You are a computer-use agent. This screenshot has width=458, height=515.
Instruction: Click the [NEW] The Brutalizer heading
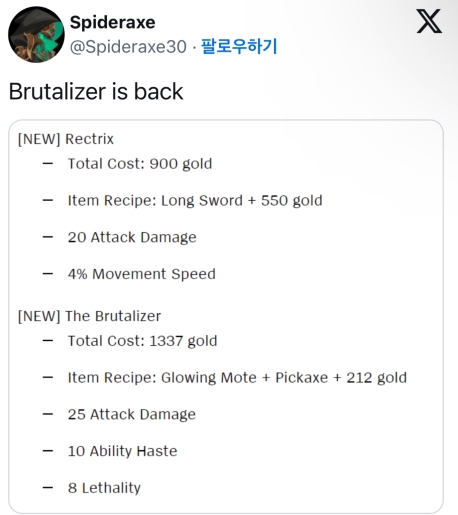89,316
